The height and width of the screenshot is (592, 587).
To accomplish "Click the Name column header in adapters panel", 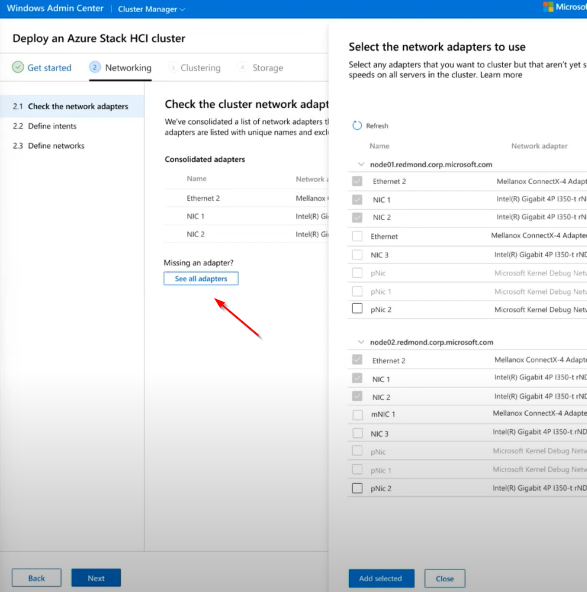I will (x=379, y=146).
